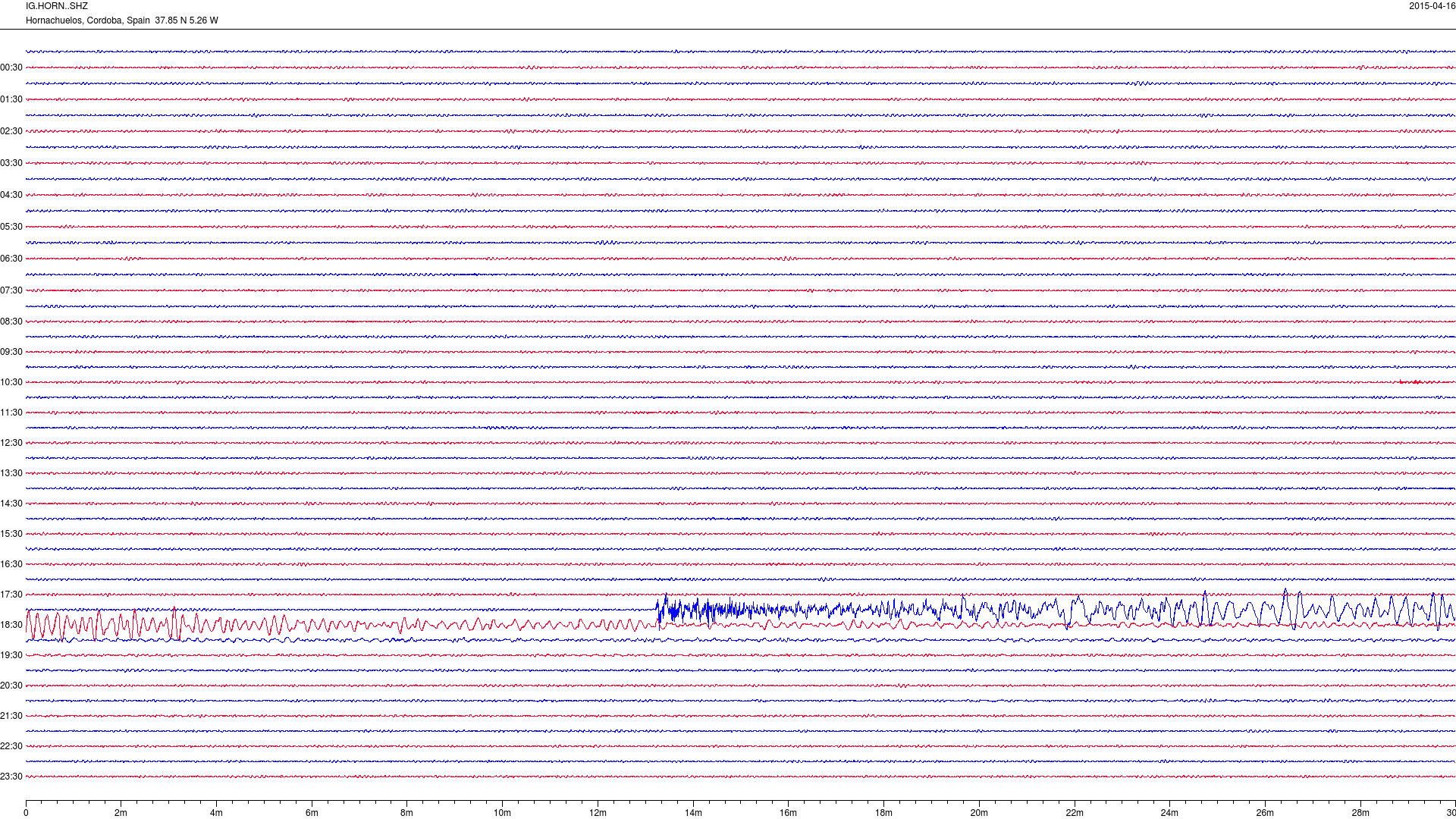Select the 6m axis tick label
Image resolution: width=1456 pixels, height=819 pixels.
pyautogui.click(x=312, y=813)
